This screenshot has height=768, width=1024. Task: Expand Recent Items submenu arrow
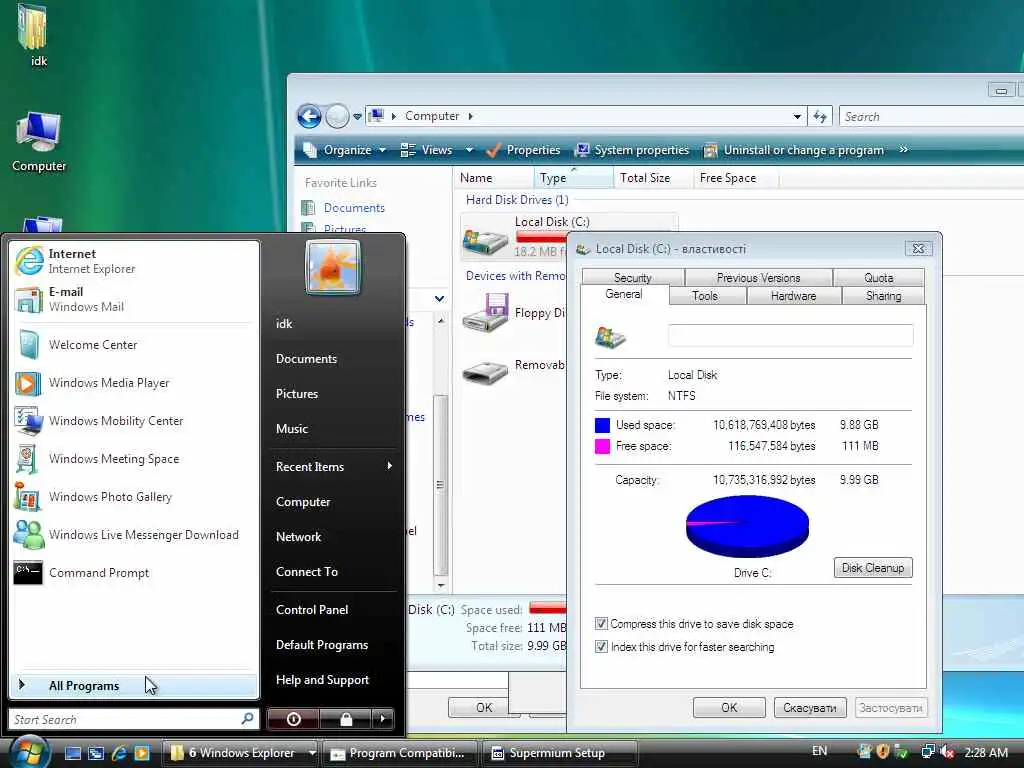390,466
